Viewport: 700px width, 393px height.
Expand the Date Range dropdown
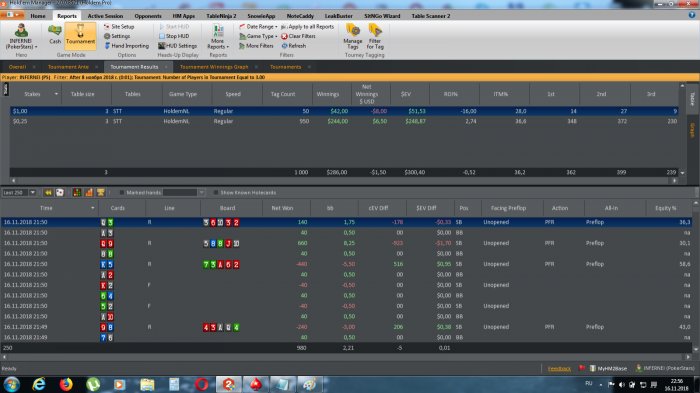click(258, 27)
